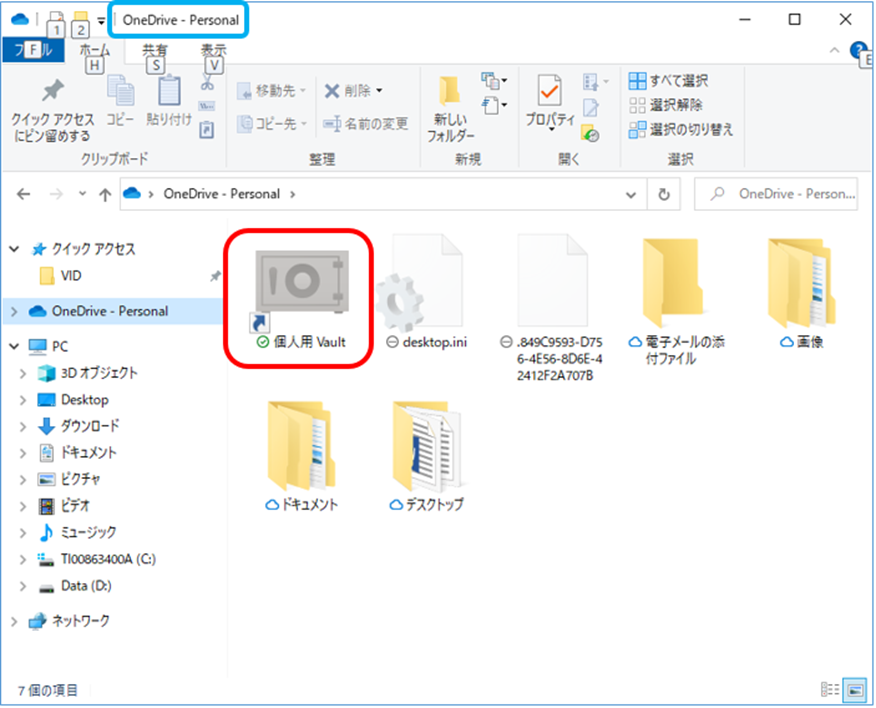The width and height of the screenshot is (876, 708).
Task: Create a New Folder (新しいフォルダー)
Action: click(x=450, y=109)
